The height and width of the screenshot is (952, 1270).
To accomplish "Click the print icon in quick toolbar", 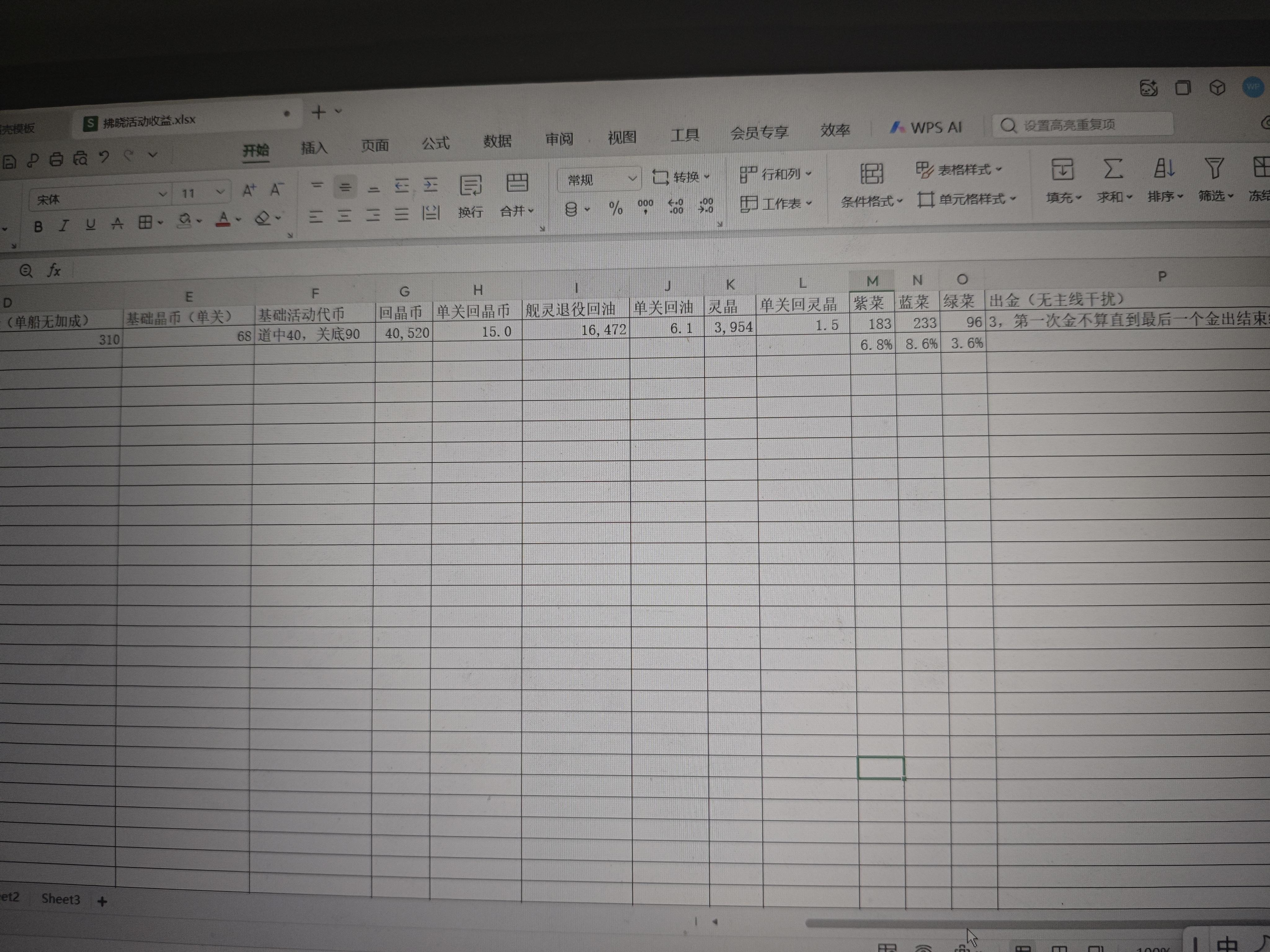I will pos(56,160).
